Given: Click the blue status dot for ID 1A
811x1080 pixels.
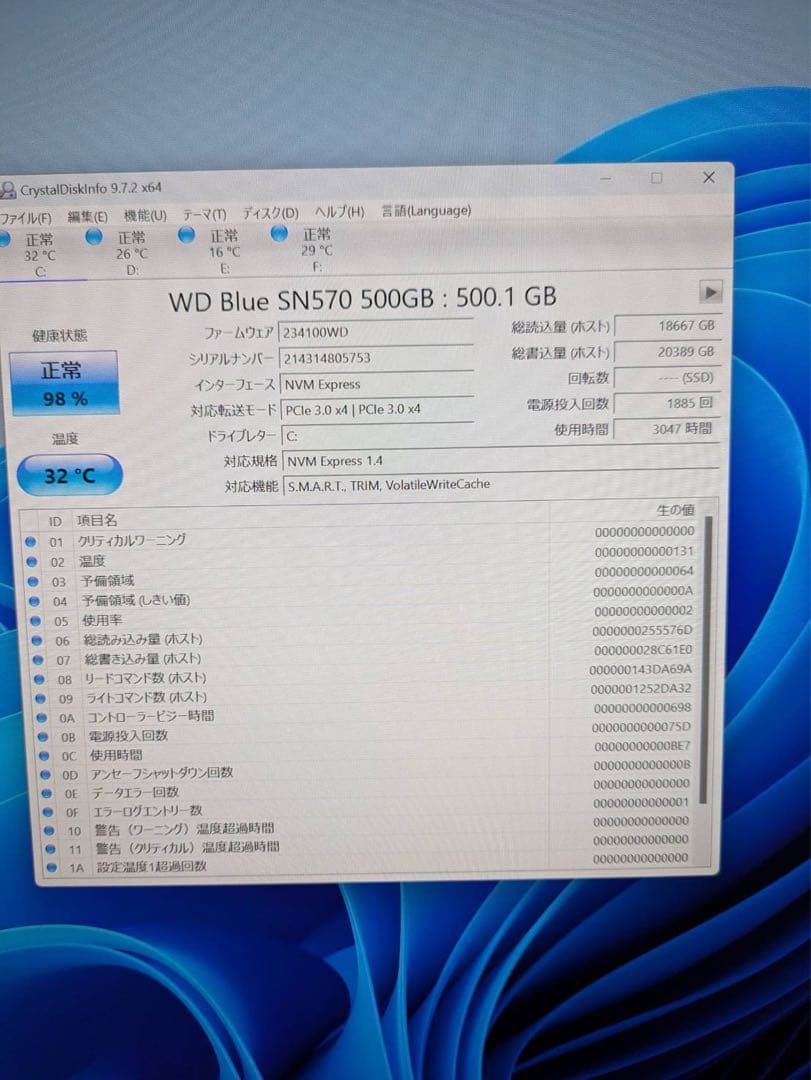Looking at the screenshot, I should click(51, 868).
